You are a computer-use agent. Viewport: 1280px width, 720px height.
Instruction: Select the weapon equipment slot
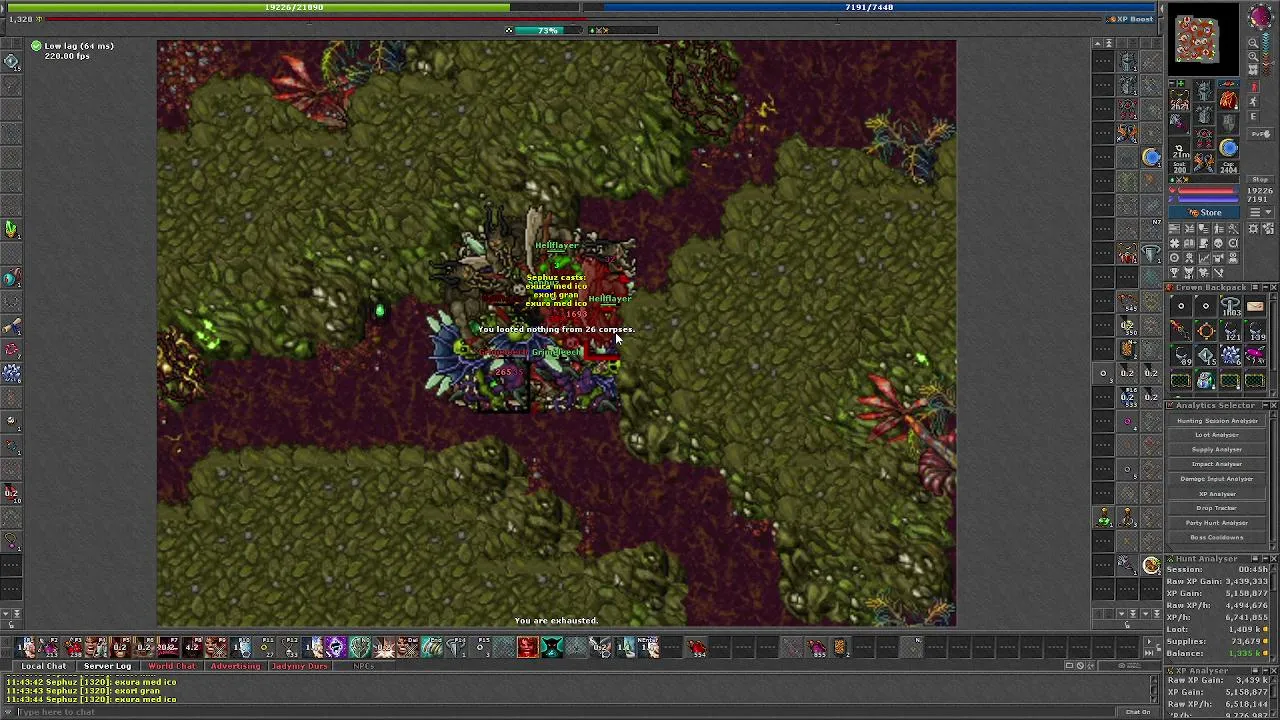pos(1180,124)
